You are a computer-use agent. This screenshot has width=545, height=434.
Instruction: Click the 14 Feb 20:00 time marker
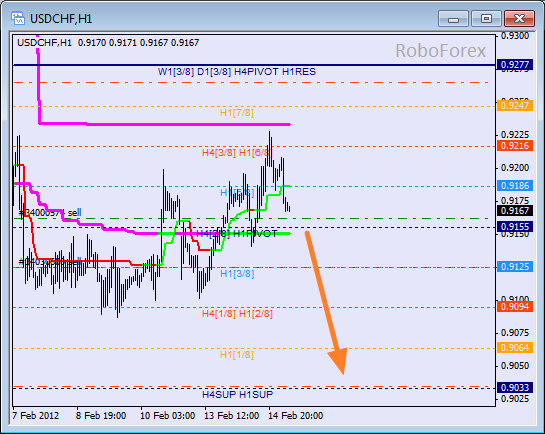coord(295,416)
